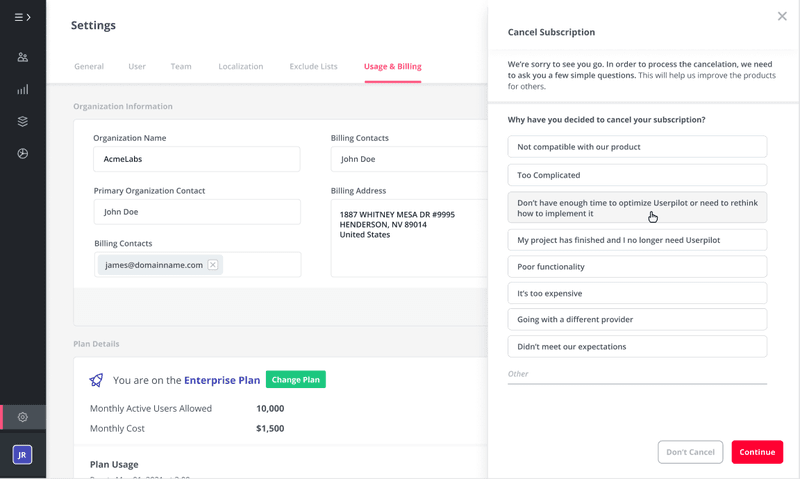The height and width of the screenshot is (479, 800).
Task: Close the Cancel Subscription panel
Action: (x=782, y=16)
